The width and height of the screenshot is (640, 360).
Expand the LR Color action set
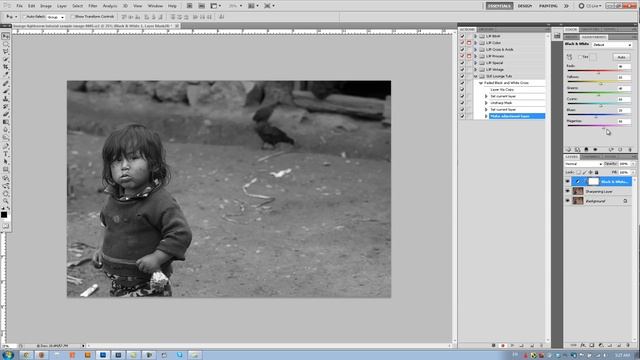point(476,43)
